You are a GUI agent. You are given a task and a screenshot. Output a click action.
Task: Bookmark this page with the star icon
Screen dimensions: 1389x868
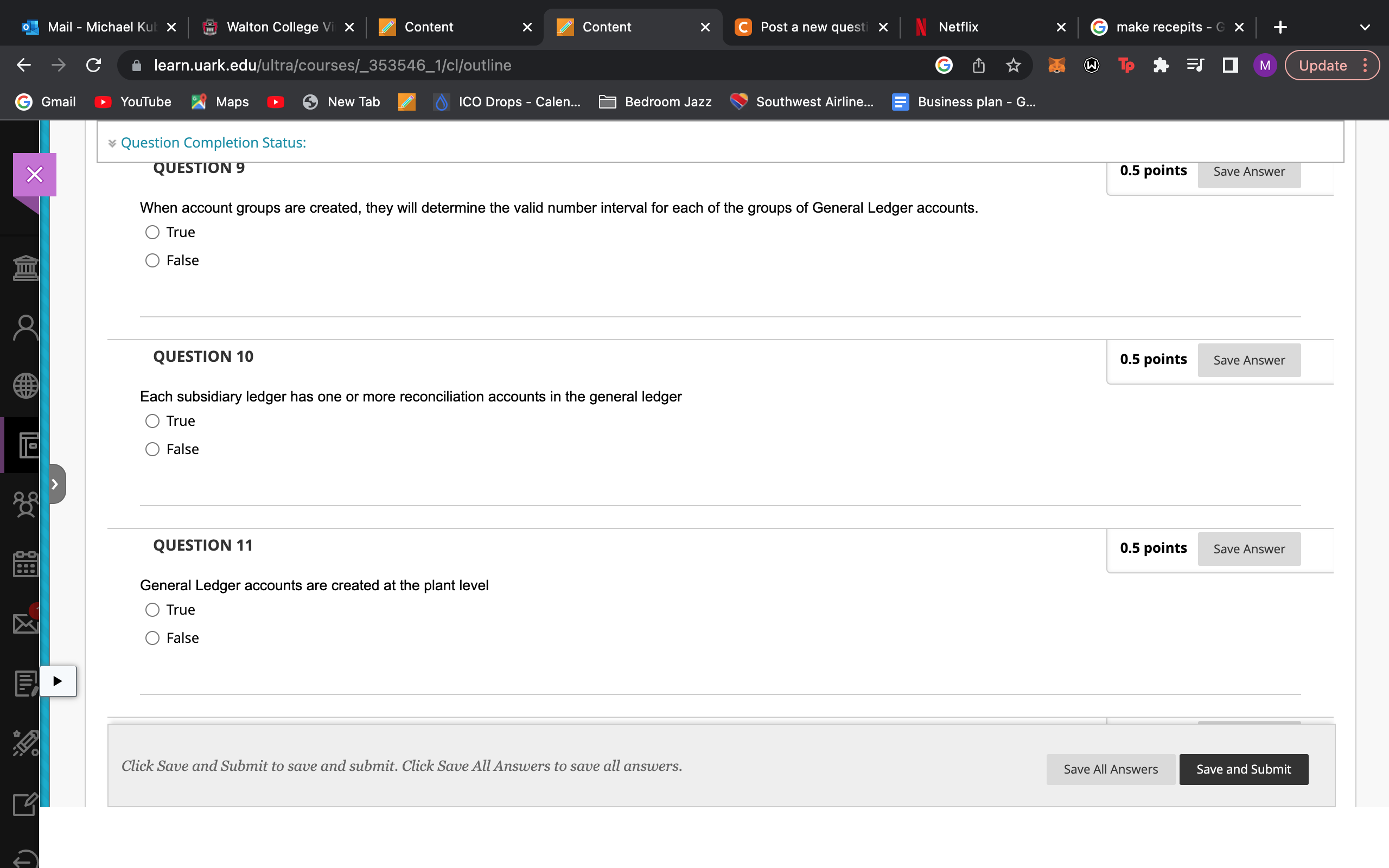pyautogui.click(x=1013, y=66)
